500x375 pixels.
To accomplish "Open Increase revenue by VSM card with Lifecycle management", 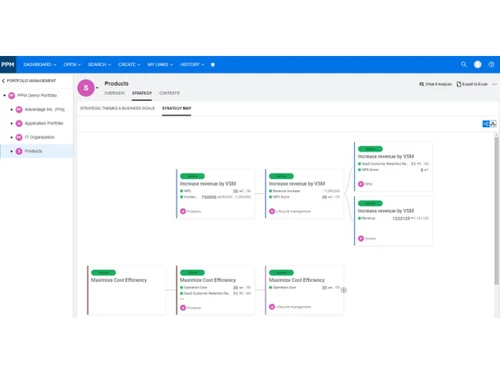I will (x=304, y=194).
